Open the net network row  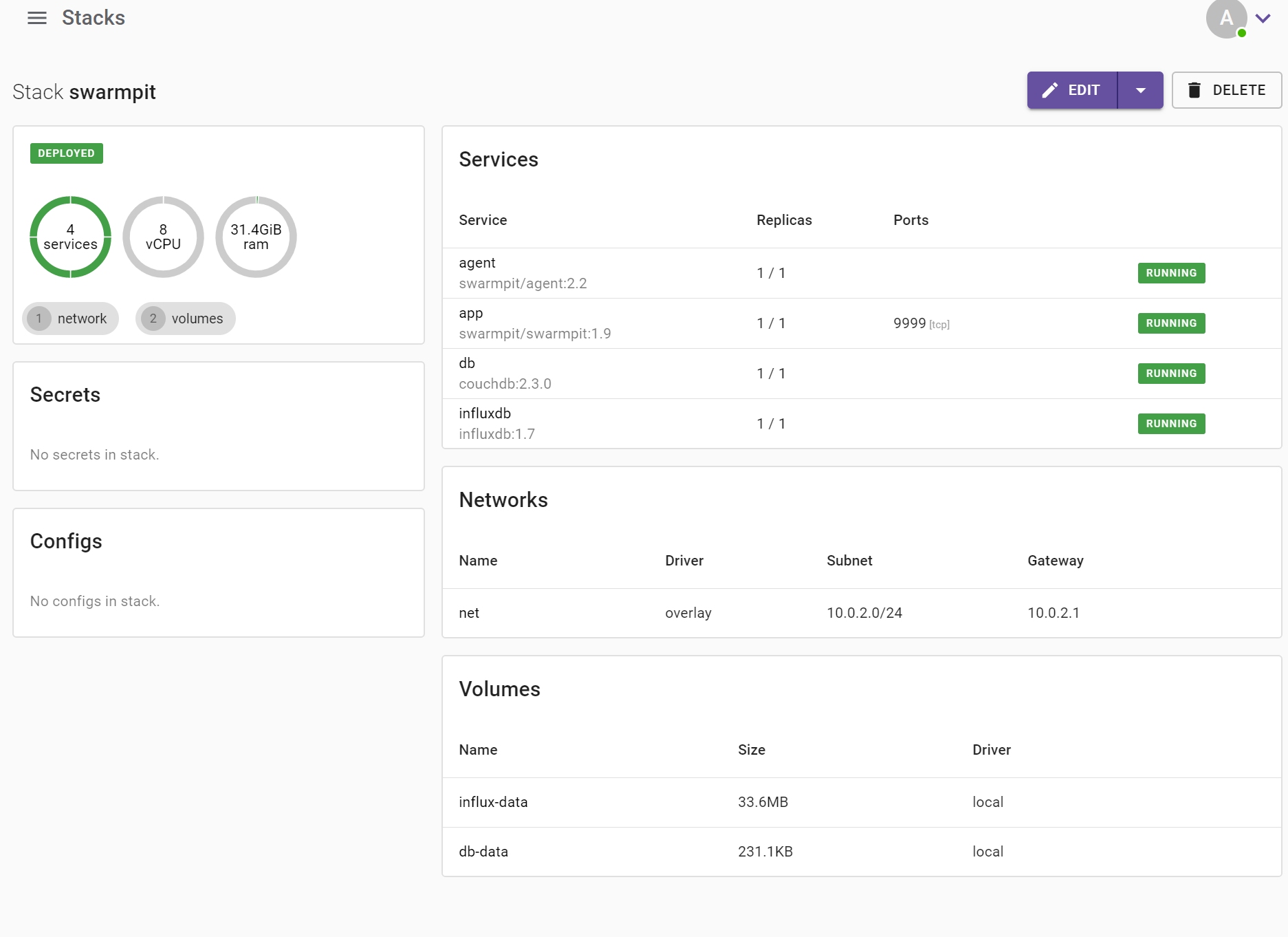[862, 613]
